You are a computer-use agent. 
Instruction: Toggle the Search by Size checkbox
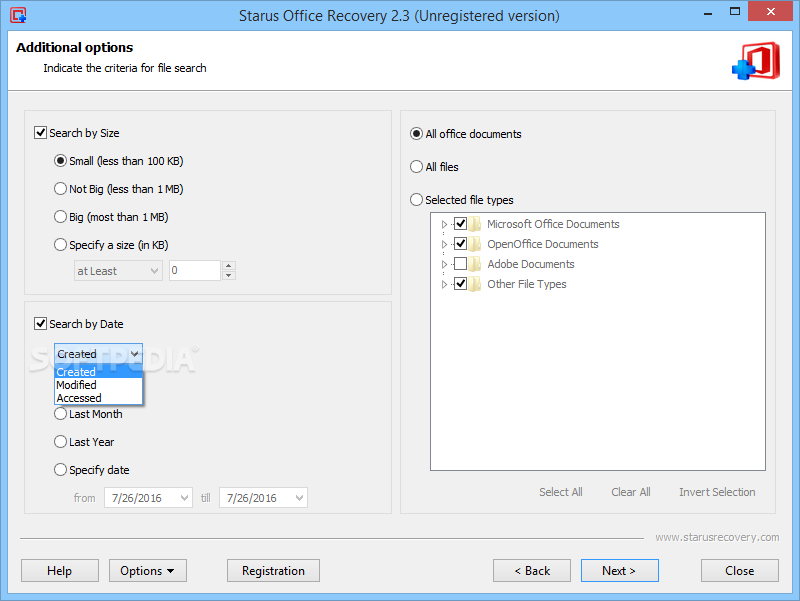pos(40,133)
